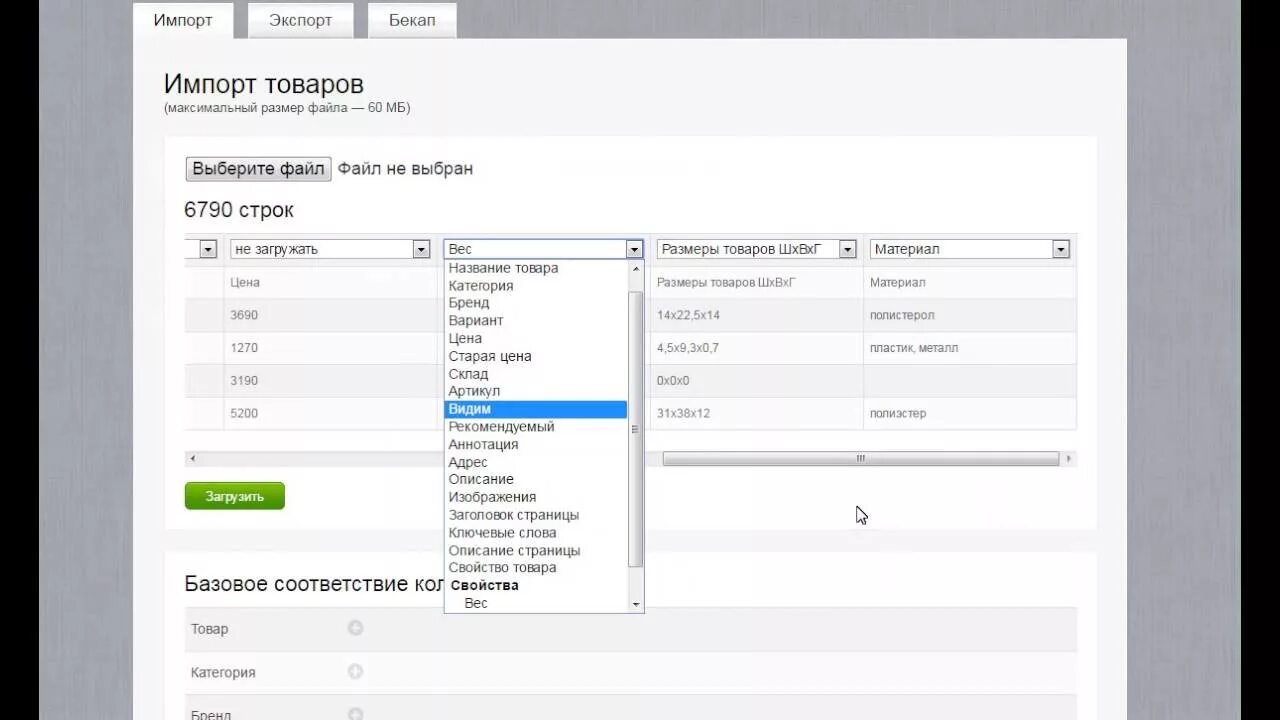Open the leftmost column mapping dropdown
Image resolution: width=1280 pixels, height=720 pixels.
207,248
